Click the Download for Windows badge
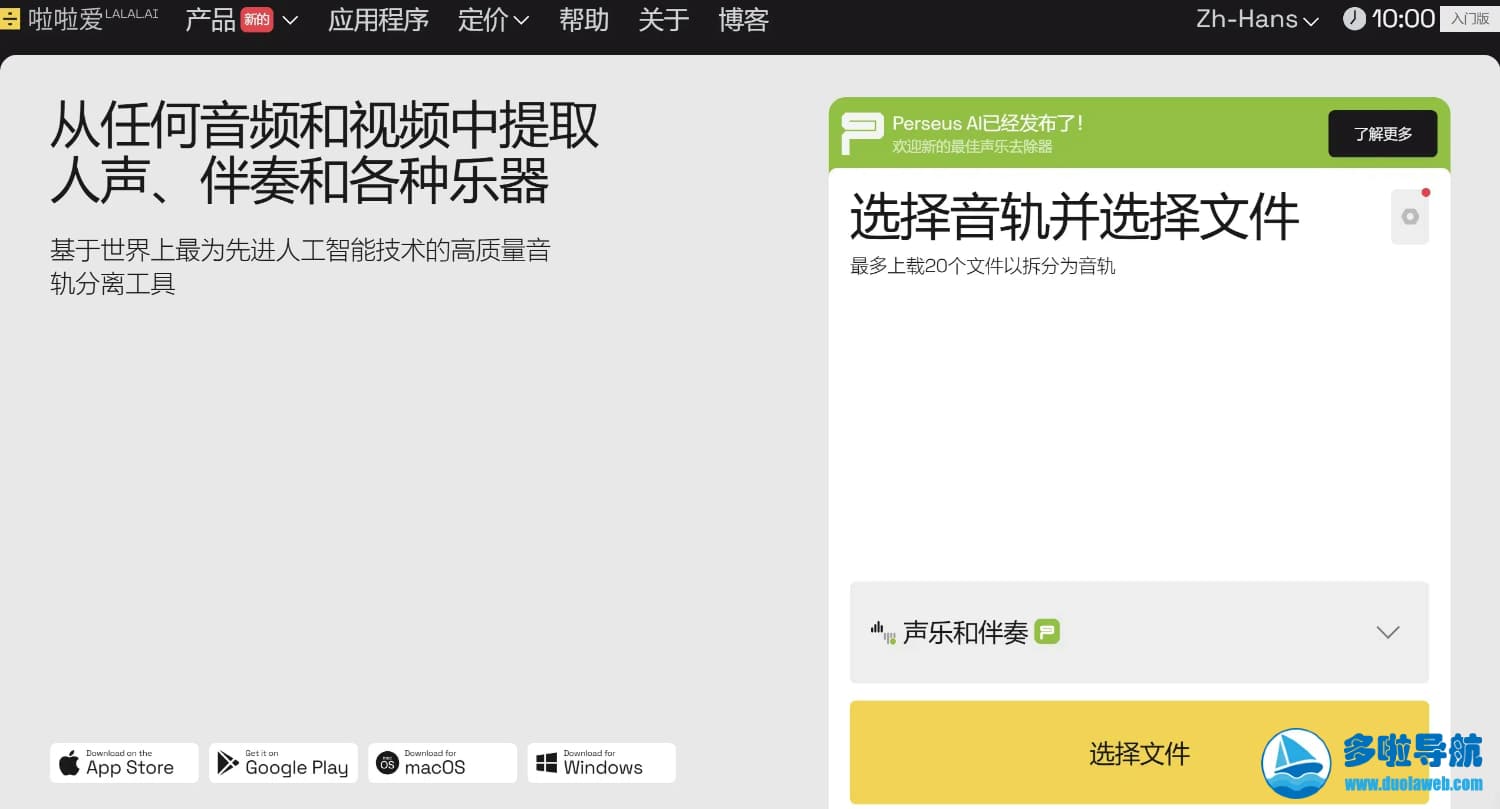Image resolution: width=1500 pixels, height=809 pixels. tap(601, 763)
